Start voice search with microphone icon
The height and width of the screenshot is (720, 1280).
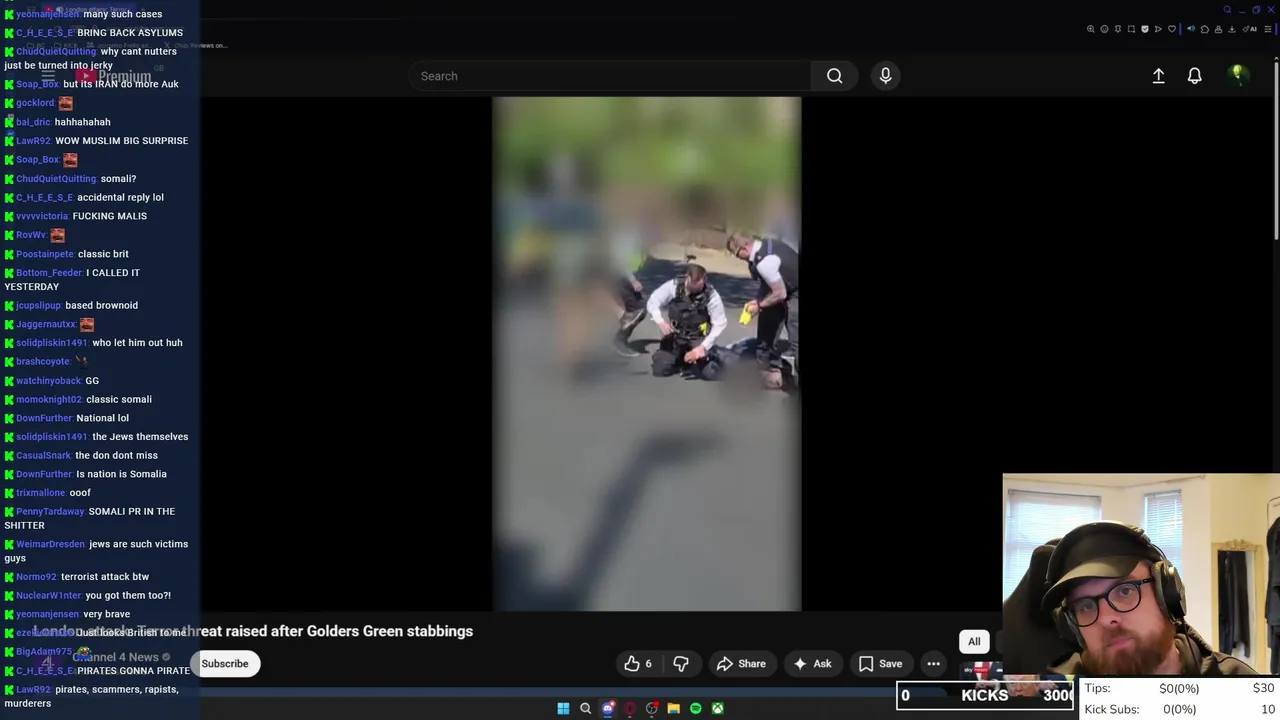[885, 76]
